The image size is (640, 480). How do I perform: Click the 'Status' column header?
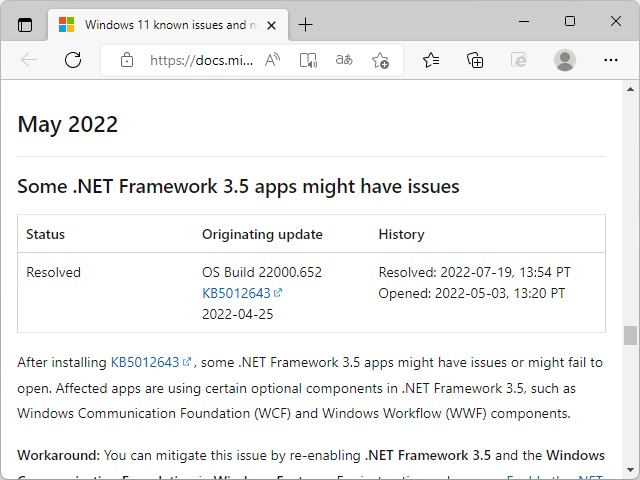tap(45, 234)
